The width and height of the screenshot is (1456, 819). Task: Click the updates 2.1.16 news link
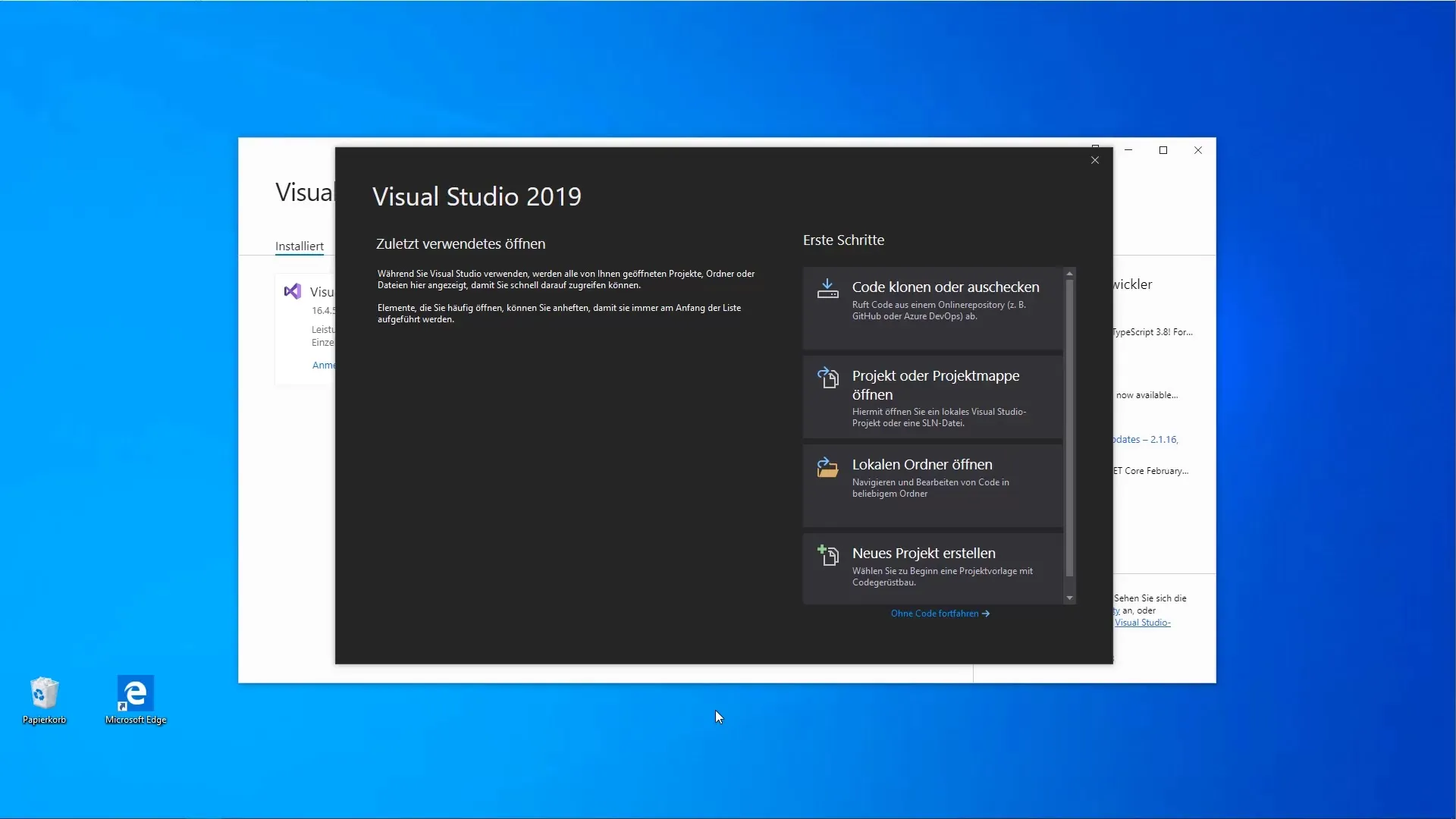click(1146, 439)
